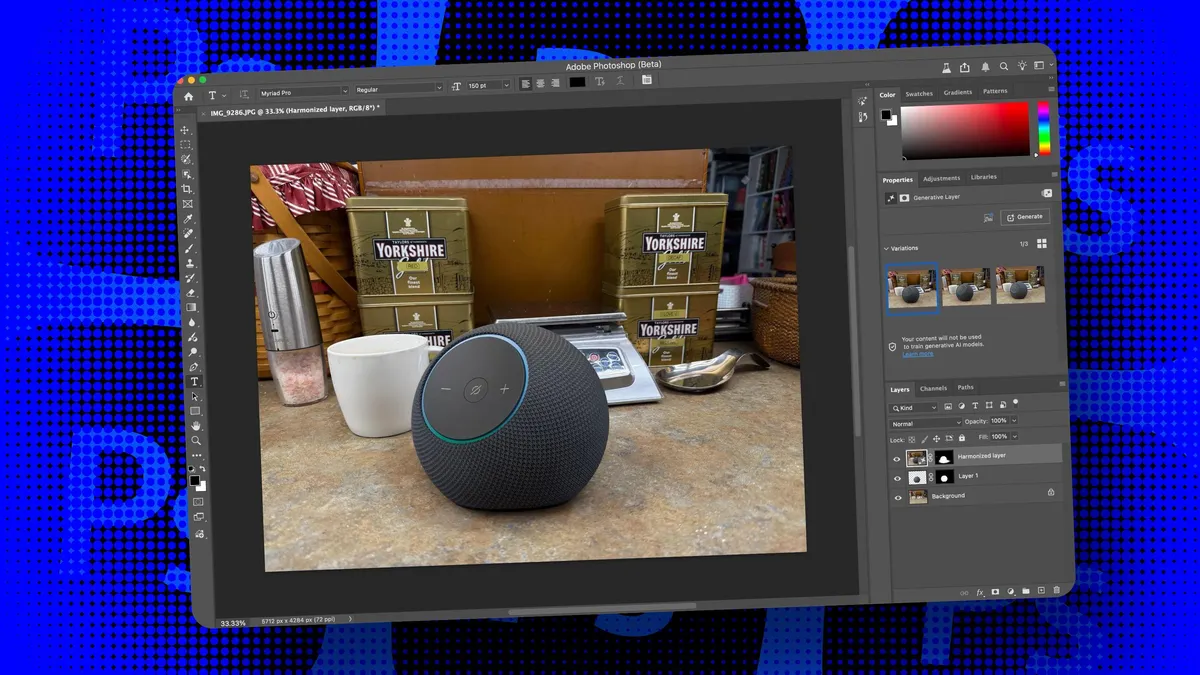Image resolution: width=1200 pixels, height=675 pixels.
Task: Pick the Zoom tool in the toolbar
Action: pos(197,441)
